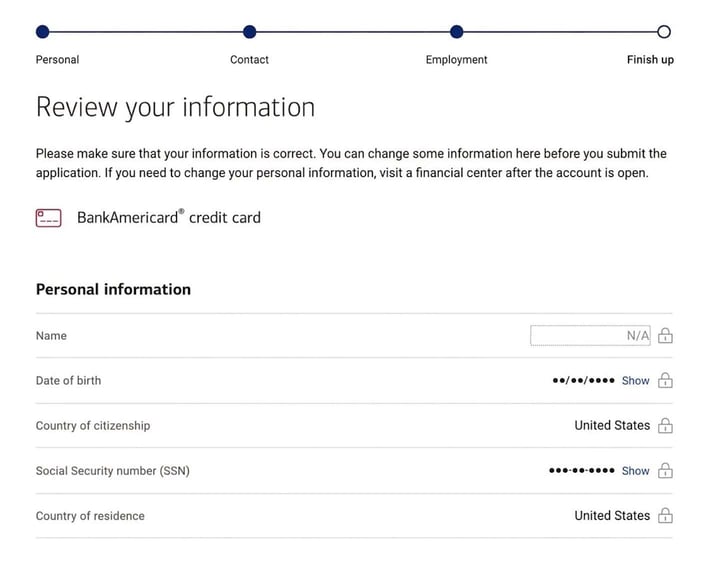This screenshot has width=723, height=575.
Task: Click the Contact step label
Action: pyautogui.click(x=249, y=59)
